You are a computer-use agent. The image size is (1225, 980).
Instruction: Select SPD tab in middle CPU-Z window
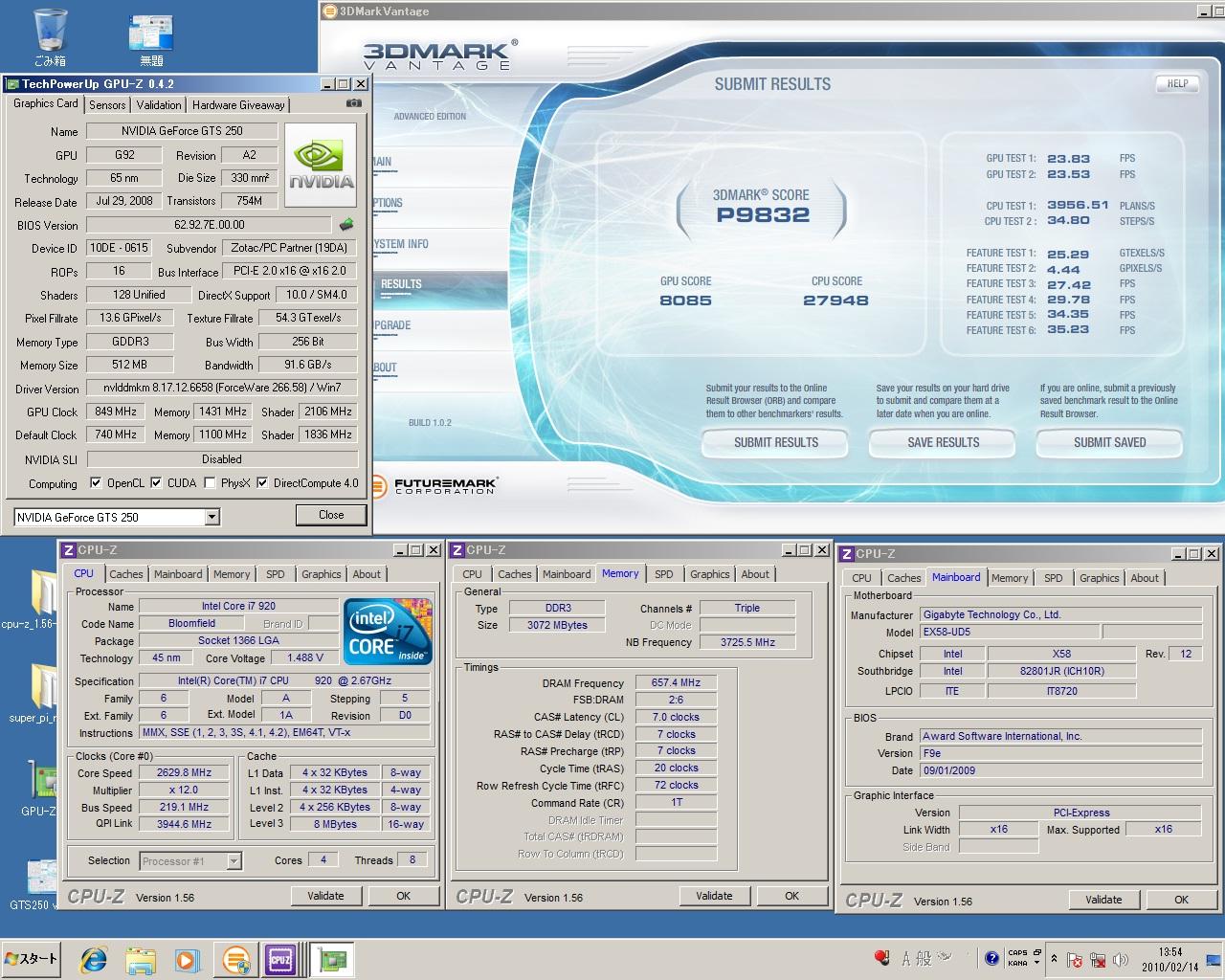pos(664,574)
